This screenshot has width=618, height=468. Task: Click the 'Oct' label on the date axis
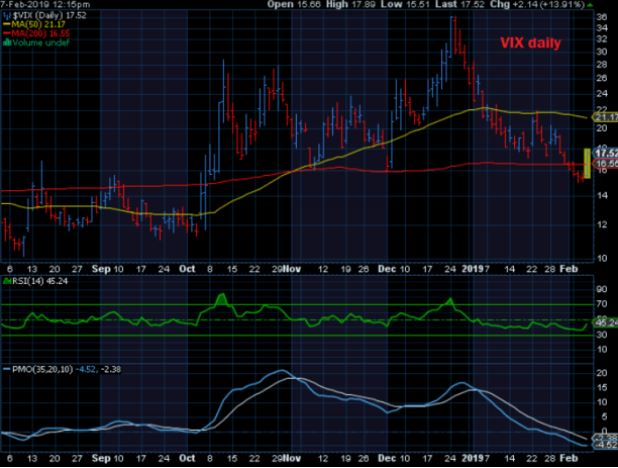pos(188,268)
